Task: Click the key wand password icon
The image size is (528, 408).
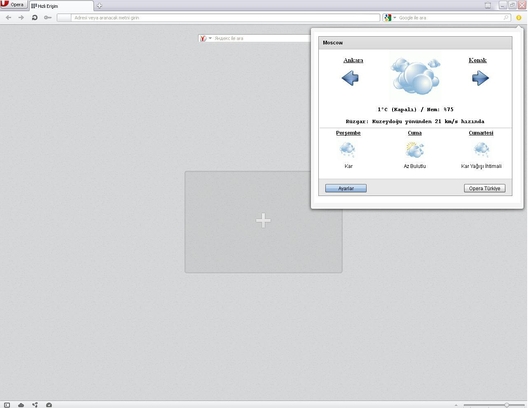Action: 47,18
